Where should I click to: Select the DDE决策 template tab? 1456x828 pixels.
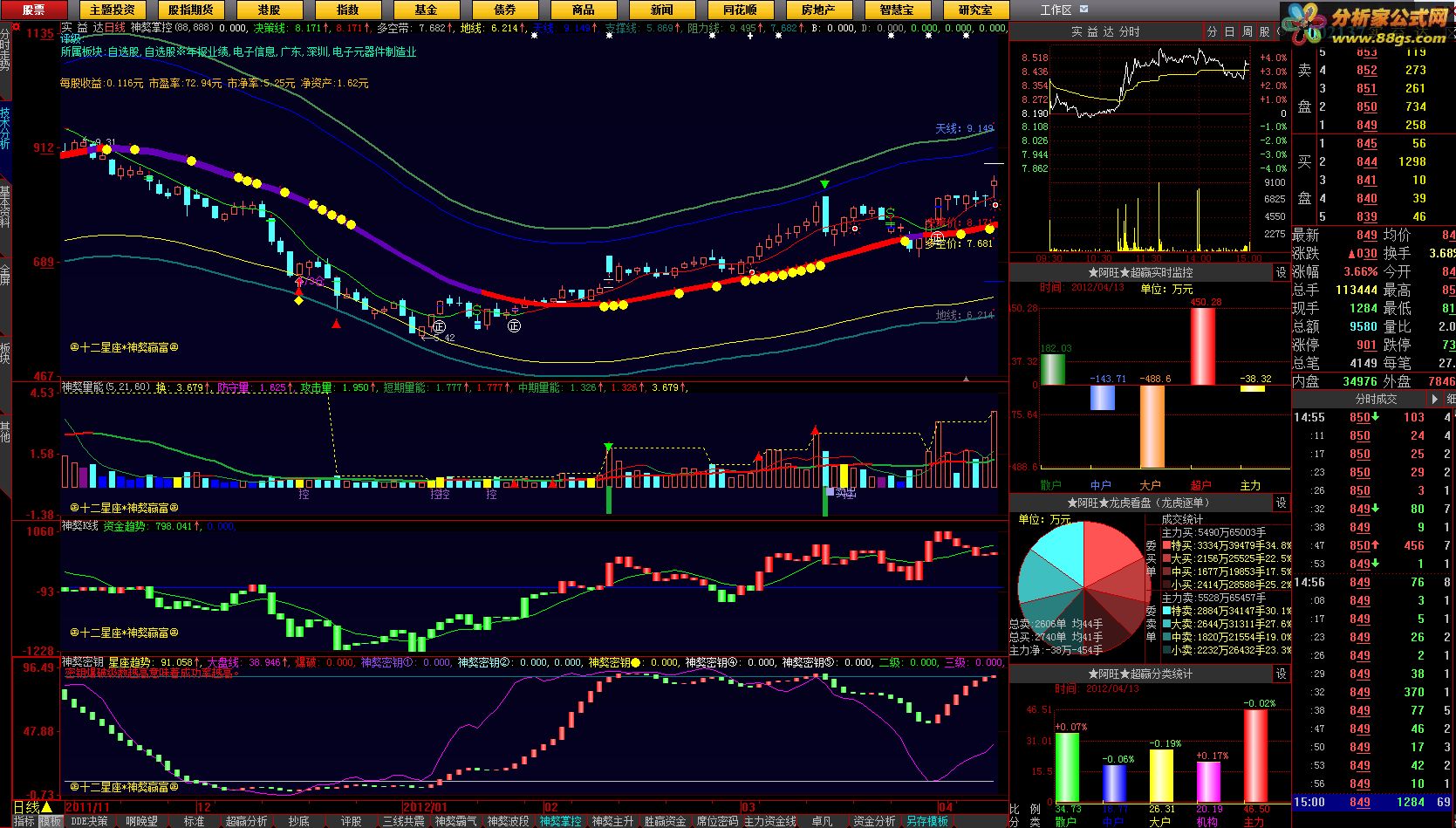click(x=90, y=821)
